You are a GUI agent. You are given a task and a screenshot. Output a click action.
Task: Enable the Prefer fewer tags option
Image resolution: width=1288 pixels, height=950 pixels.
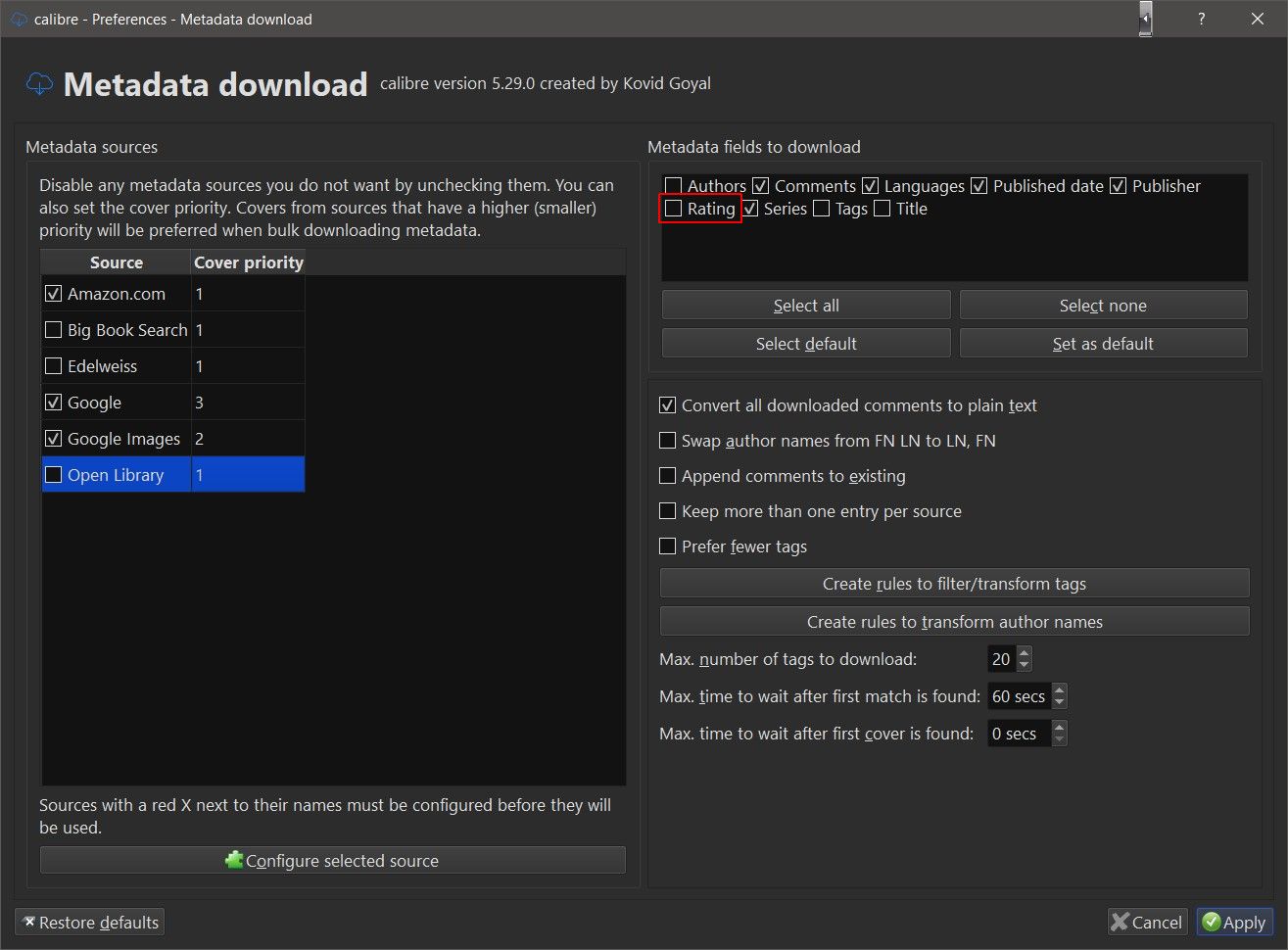[668, 546]
